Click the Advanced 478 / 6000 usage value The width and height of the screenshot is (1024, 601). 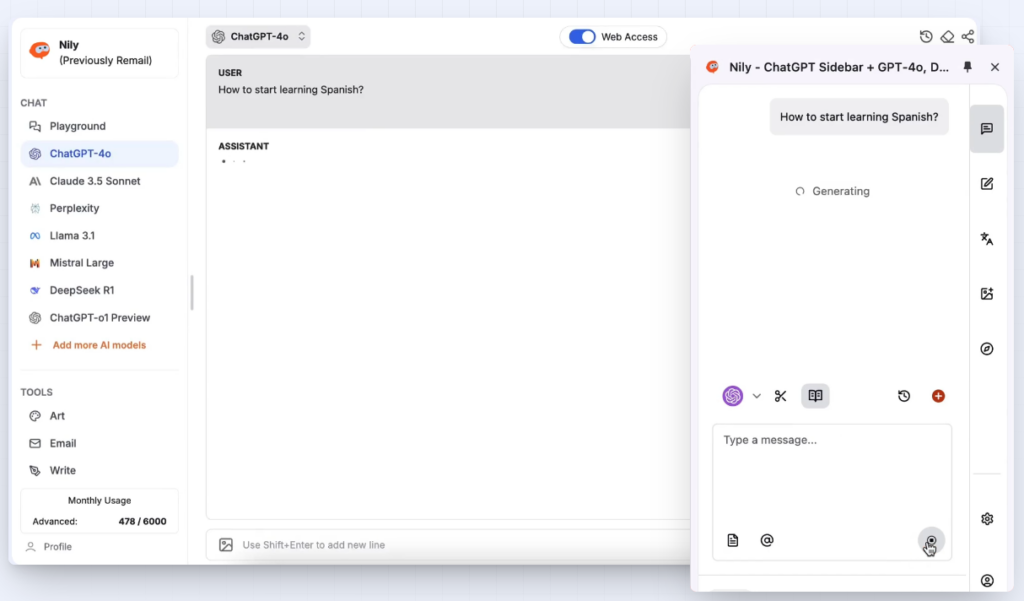pyautogui.click(x=142, y=521)
